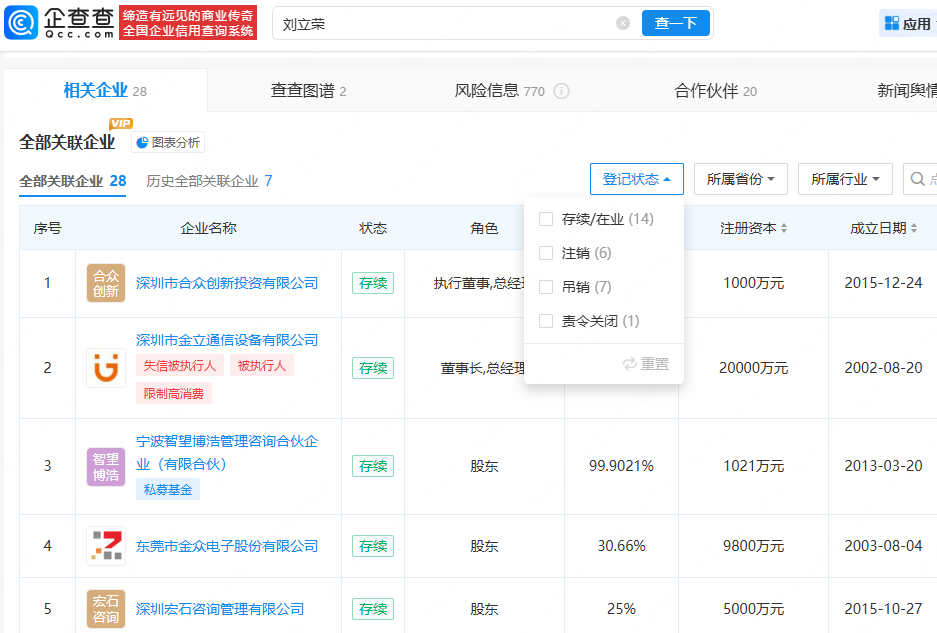Tick the 吊销 checkbox option
937x633 pixels.
point(546,287)
